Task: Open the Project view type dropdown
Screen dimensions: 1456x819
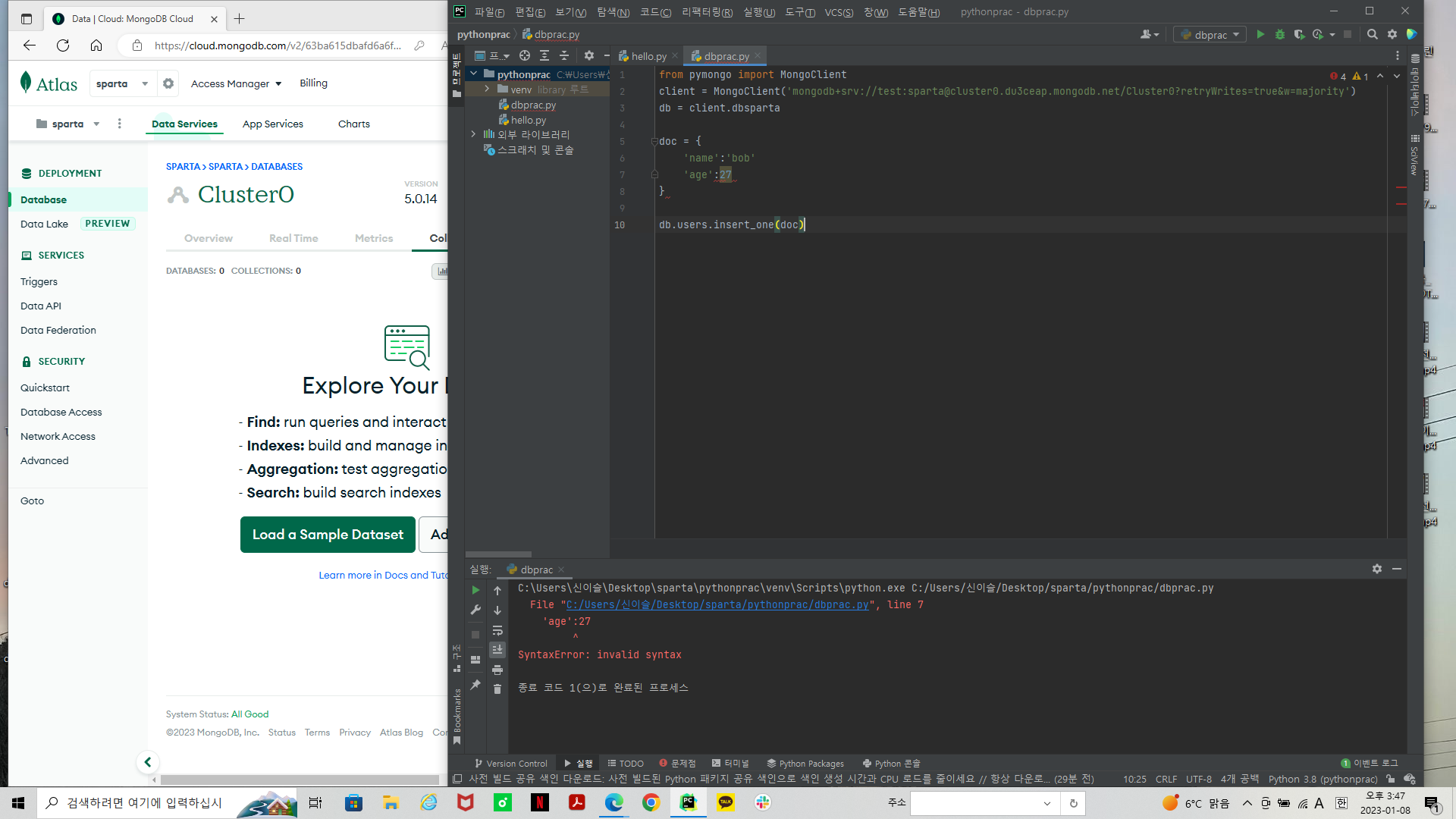Action: [x=491, y=55]
